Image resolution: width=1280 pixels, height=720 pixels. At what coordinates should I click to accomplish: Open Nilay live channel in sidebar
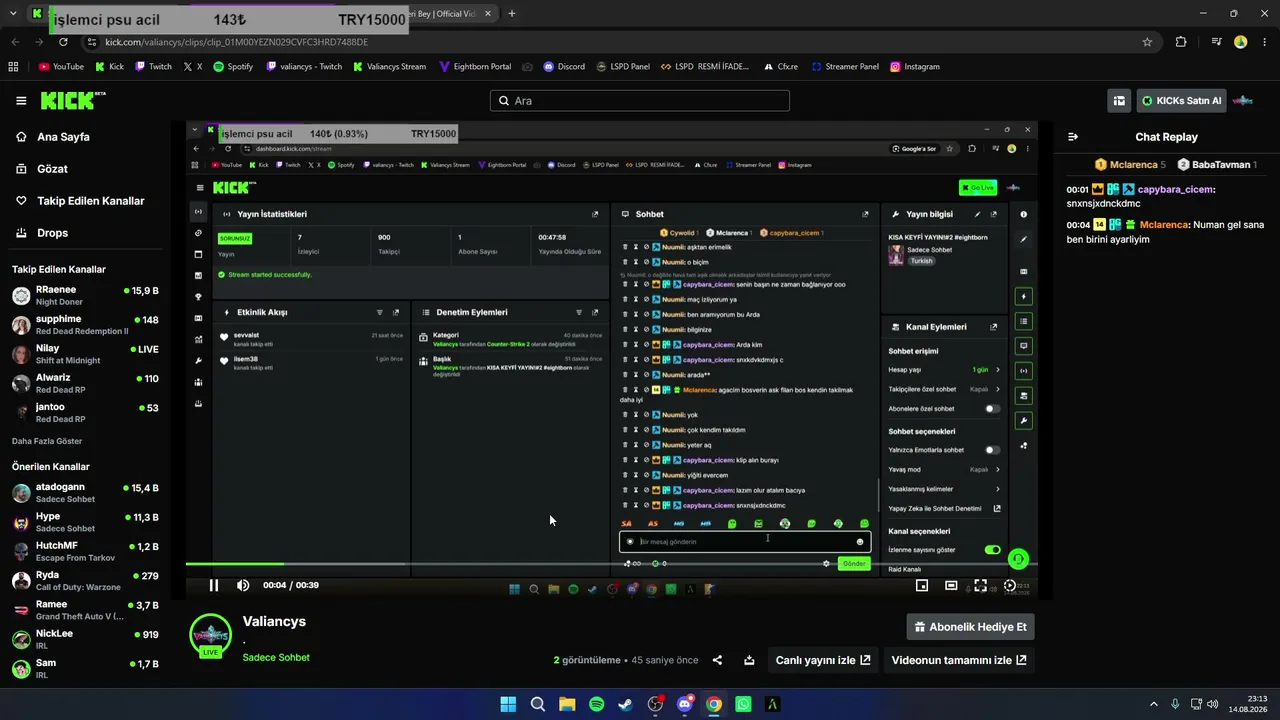point(86,354)
